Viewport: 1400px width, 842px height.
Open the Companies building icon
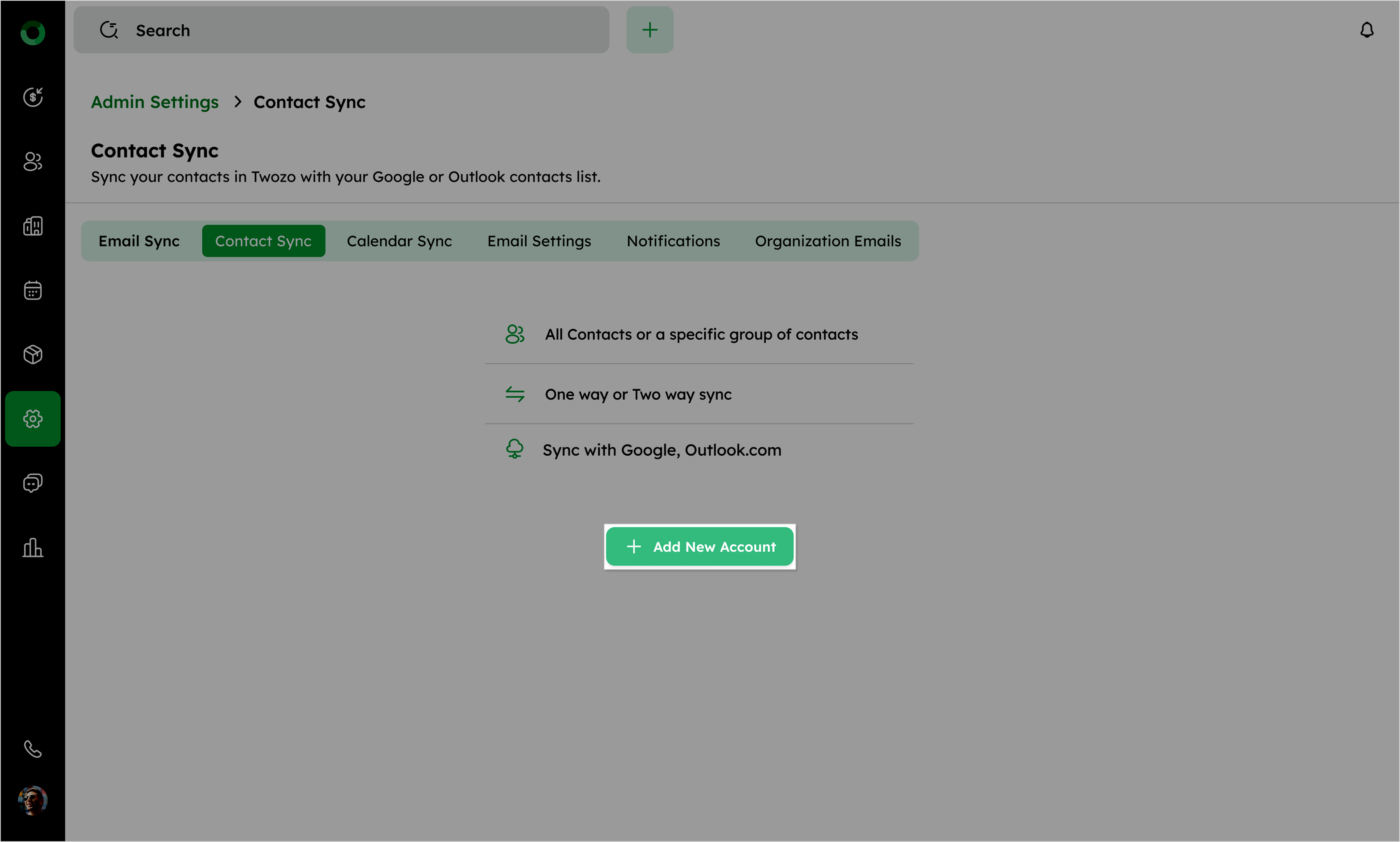(33, 226)
